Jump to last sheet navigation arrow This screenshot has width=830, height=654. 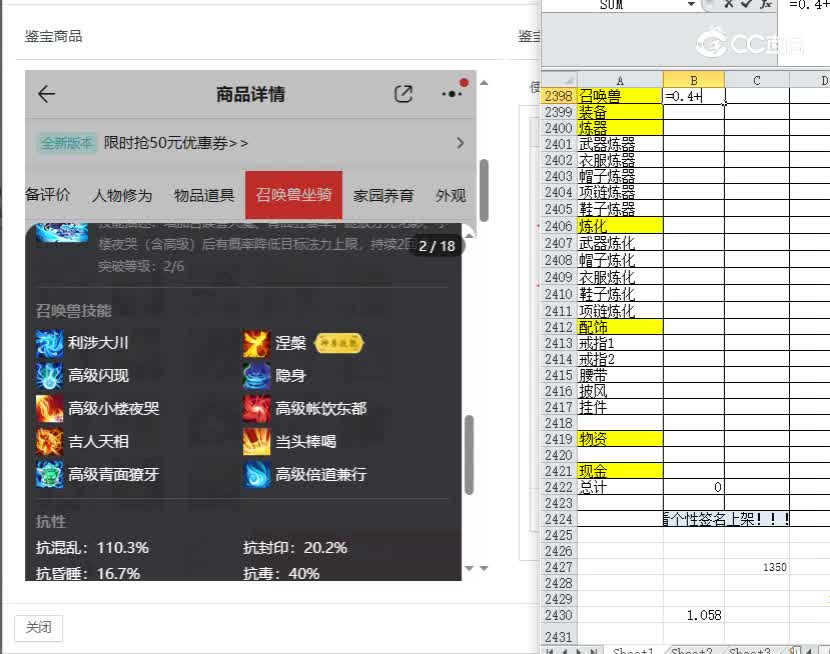coord(593,650)
